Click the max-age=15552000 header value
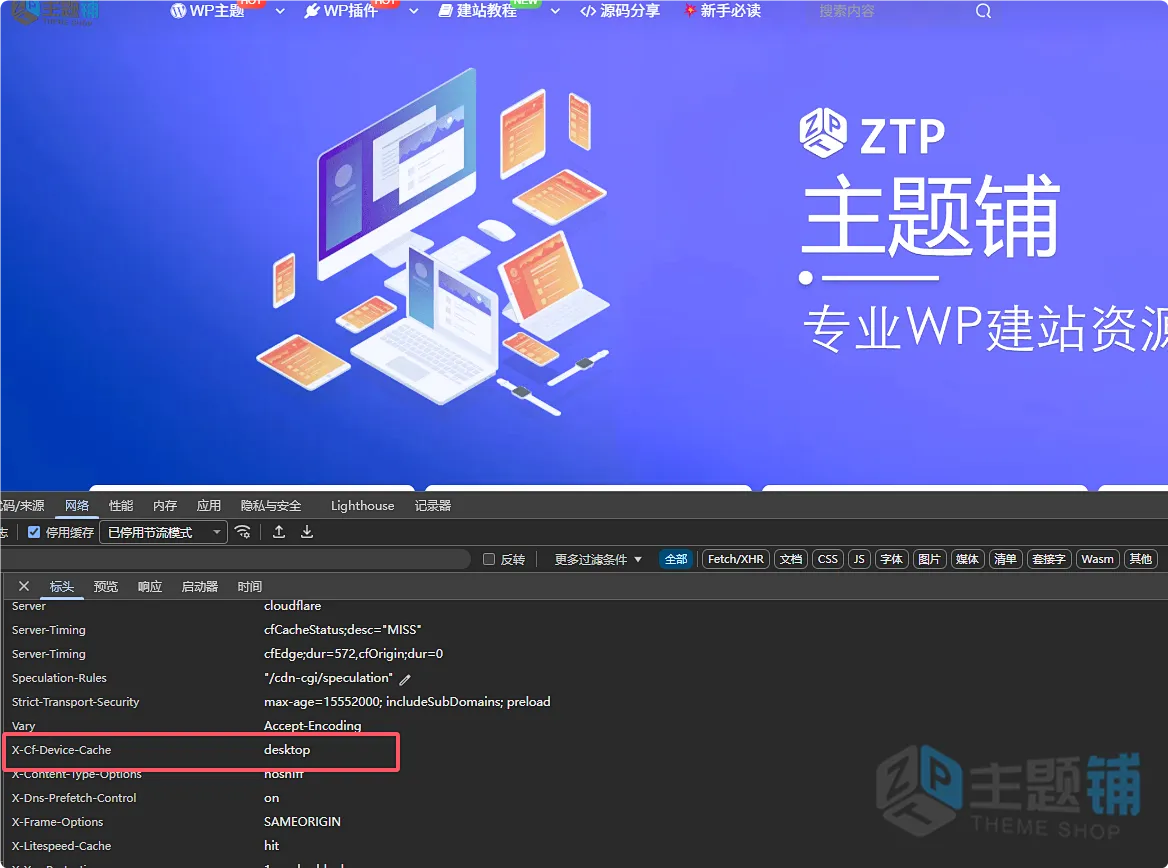Image resolution: width=1168 pixels, height=868 pixels. (407, 702)
